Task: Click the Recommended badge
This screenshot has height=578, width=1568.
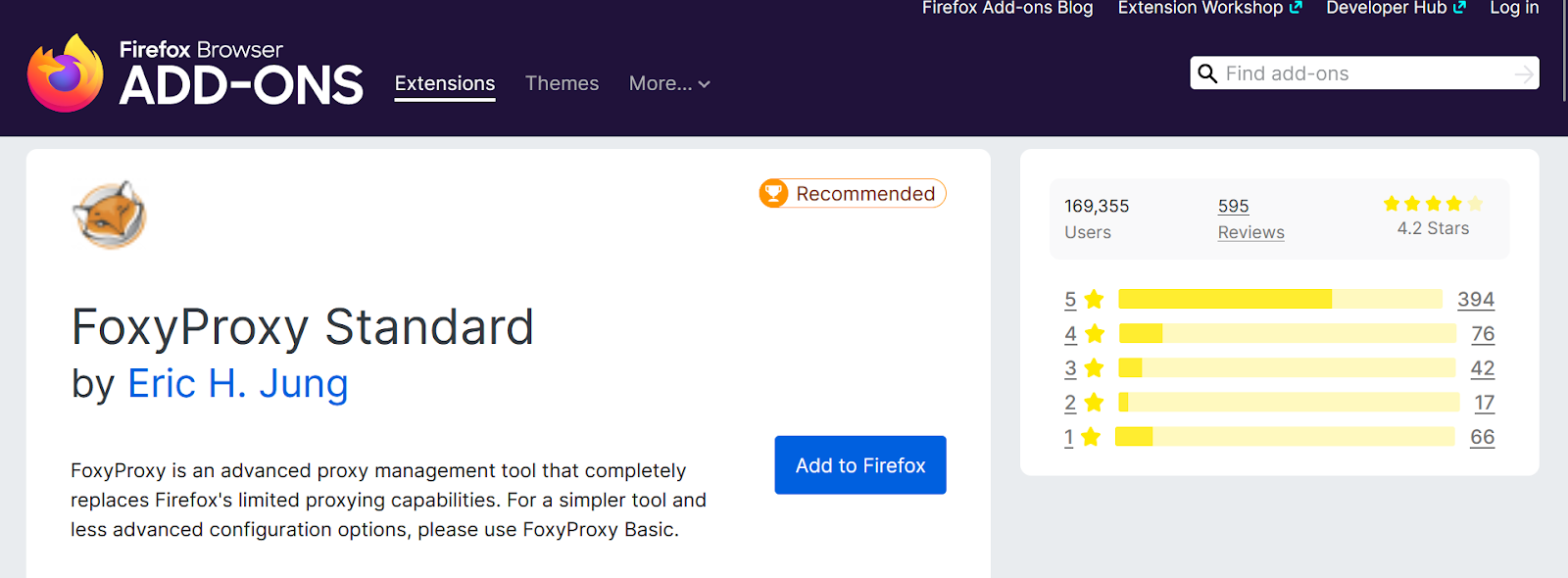Action: pos(853,193)
